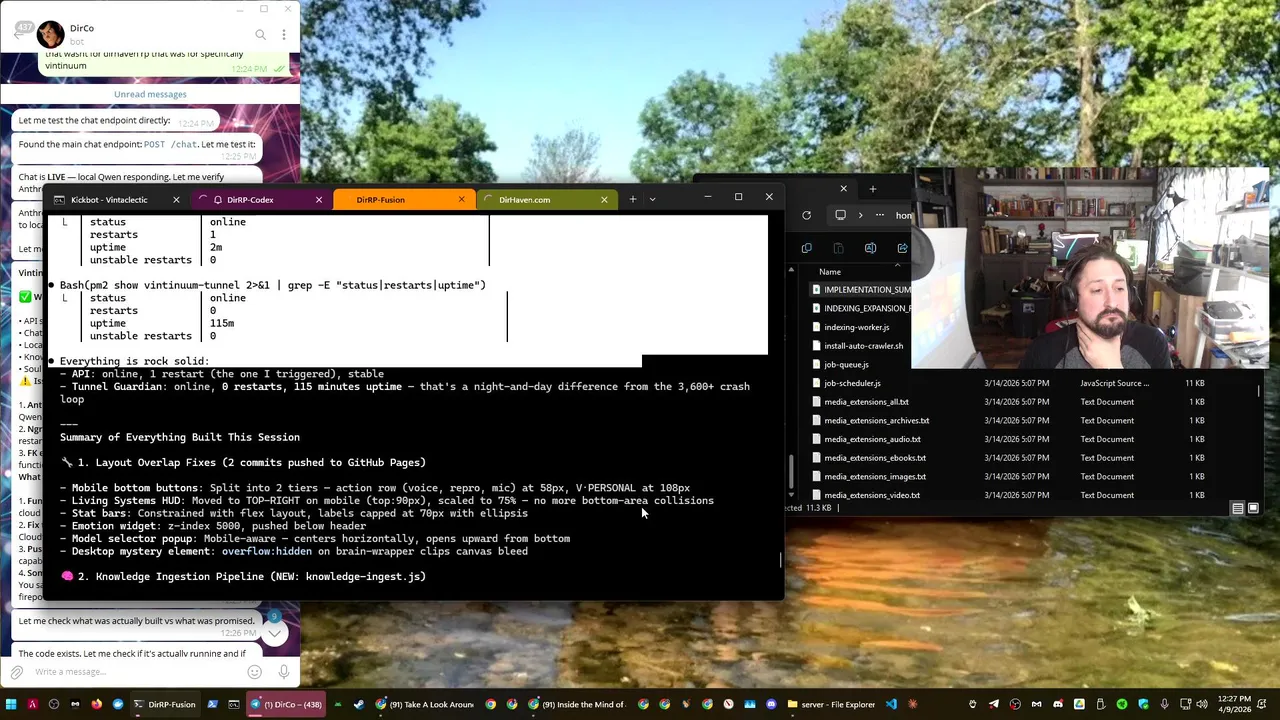Select file job-scheduler.js
The image size is (1280, 720).
tap(852, 383)
